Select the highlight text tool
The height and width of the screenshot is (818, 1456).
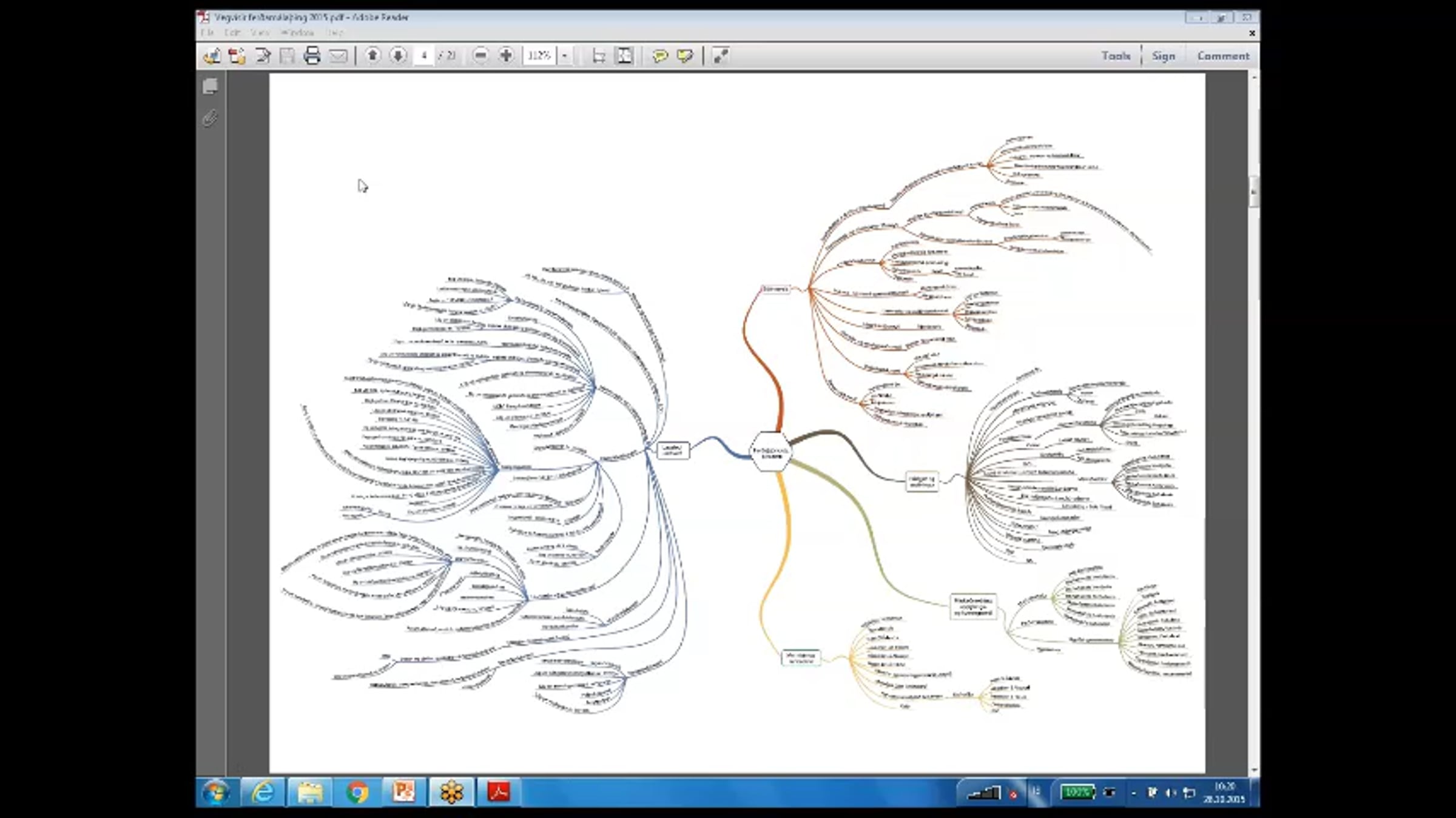click(685, 56)
